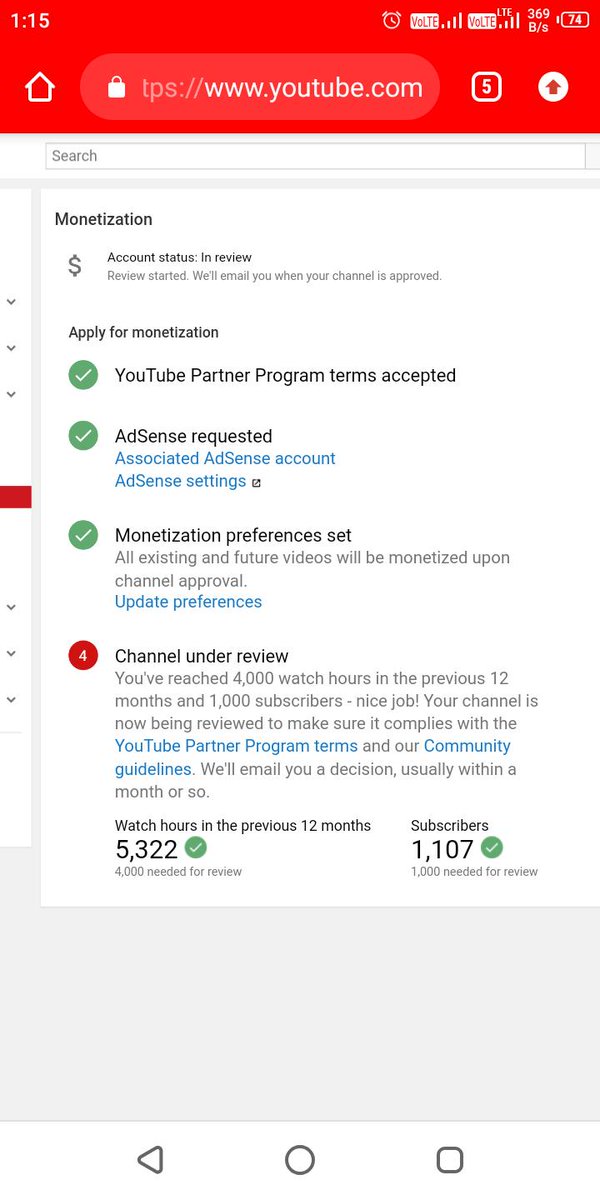600x1200 pixels.
Task: Click the Search input field
Action: click(315, 156)
